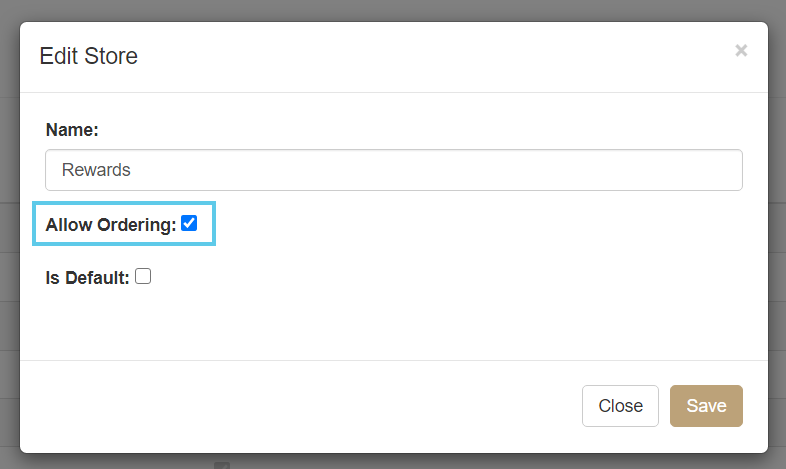Click empty space in the dialog body
The height and width of the screenshot is (469, 786).
tap(450, 300)
